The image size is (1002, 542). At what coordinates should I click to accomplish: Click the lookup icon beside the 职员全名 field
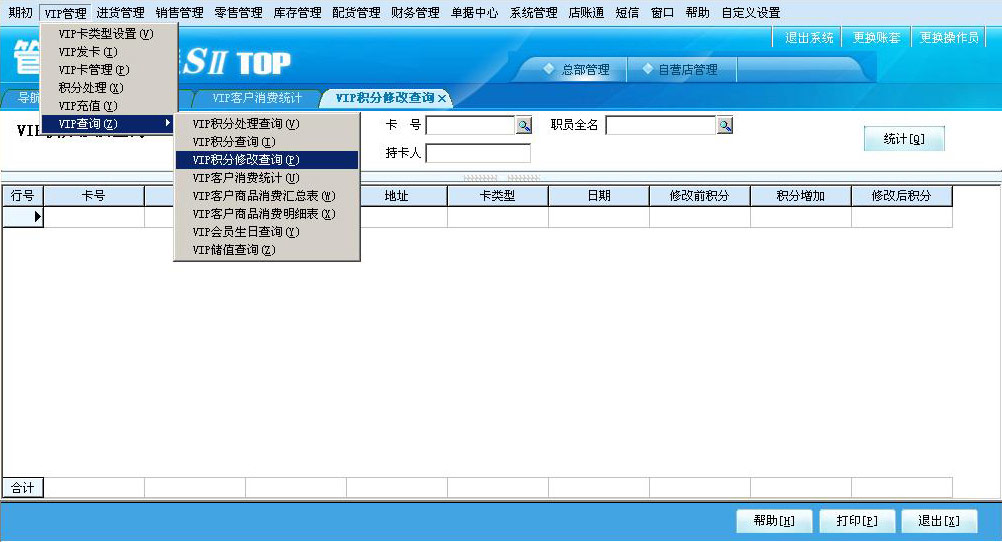click(725, 125)
